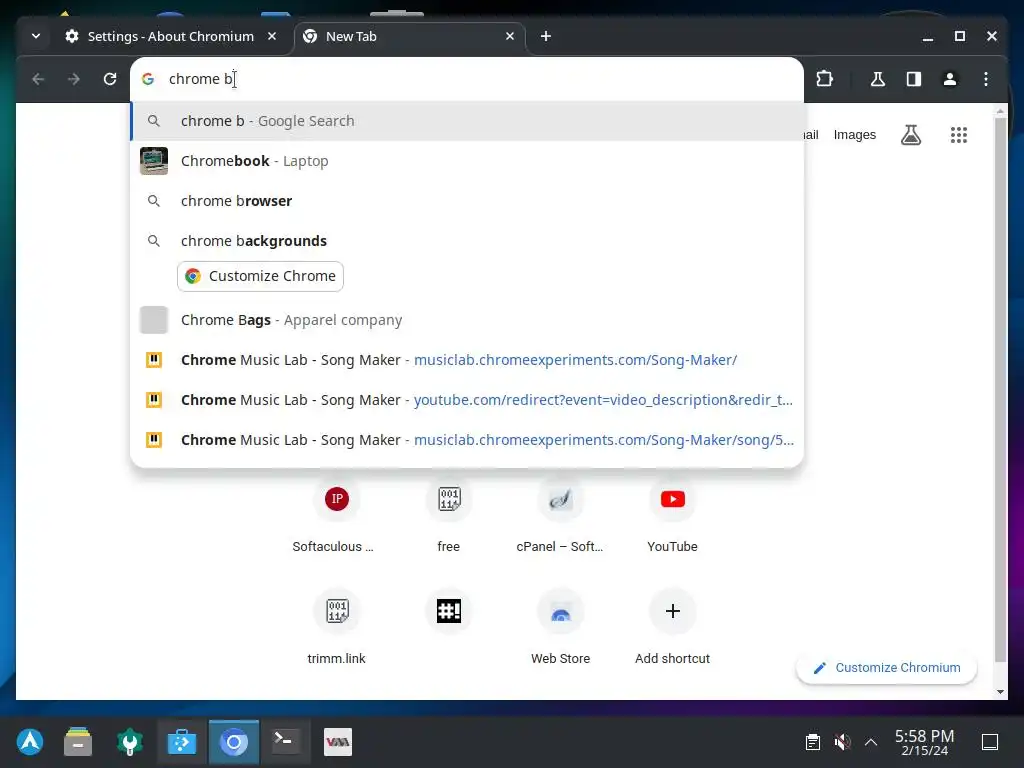This screenshot has width=1024, height=768.
Task: Pick the 'chrome browser' suggestion
Action: coord(467,200)
